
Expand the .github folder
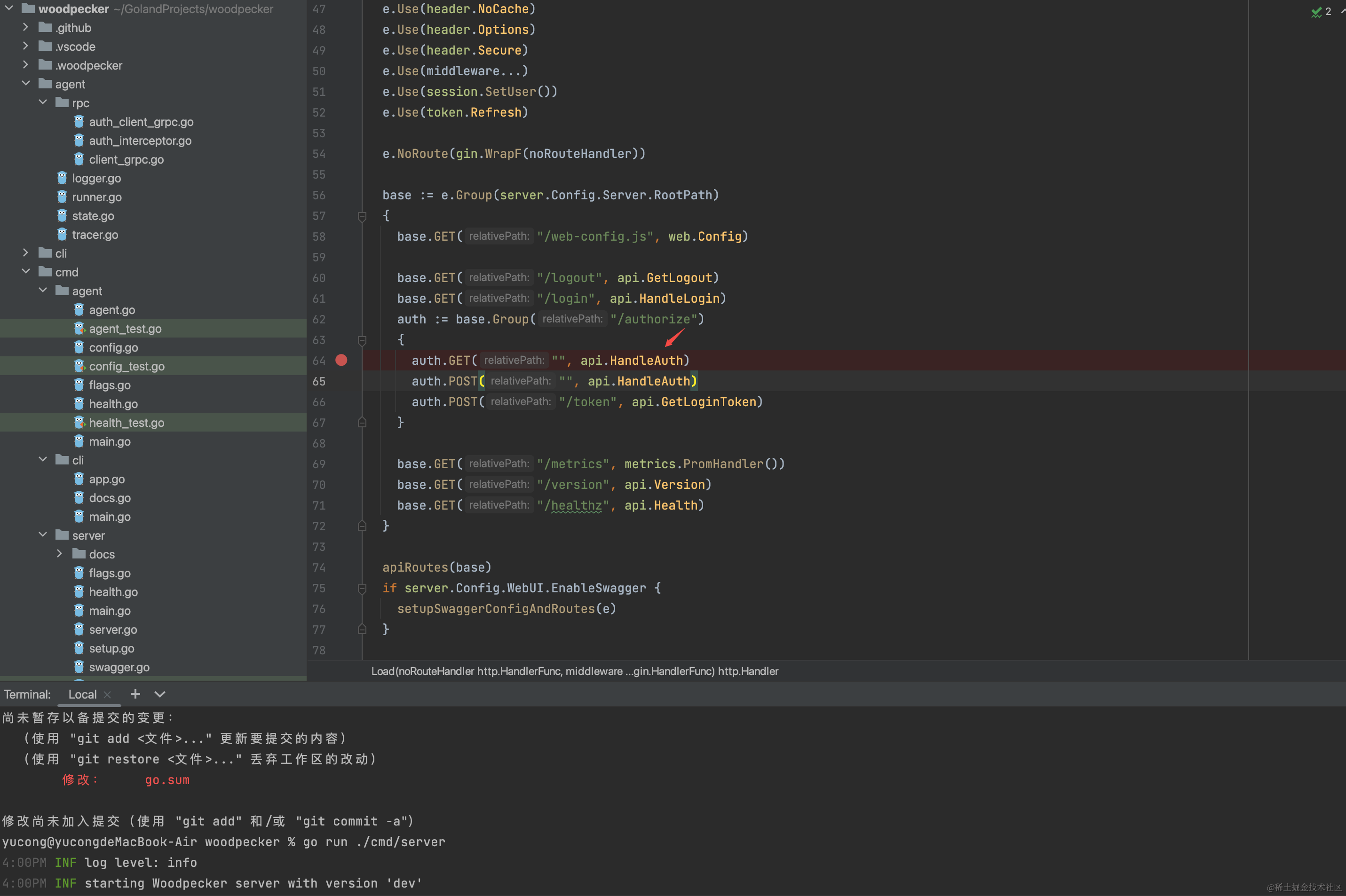(x=26, y=27)
